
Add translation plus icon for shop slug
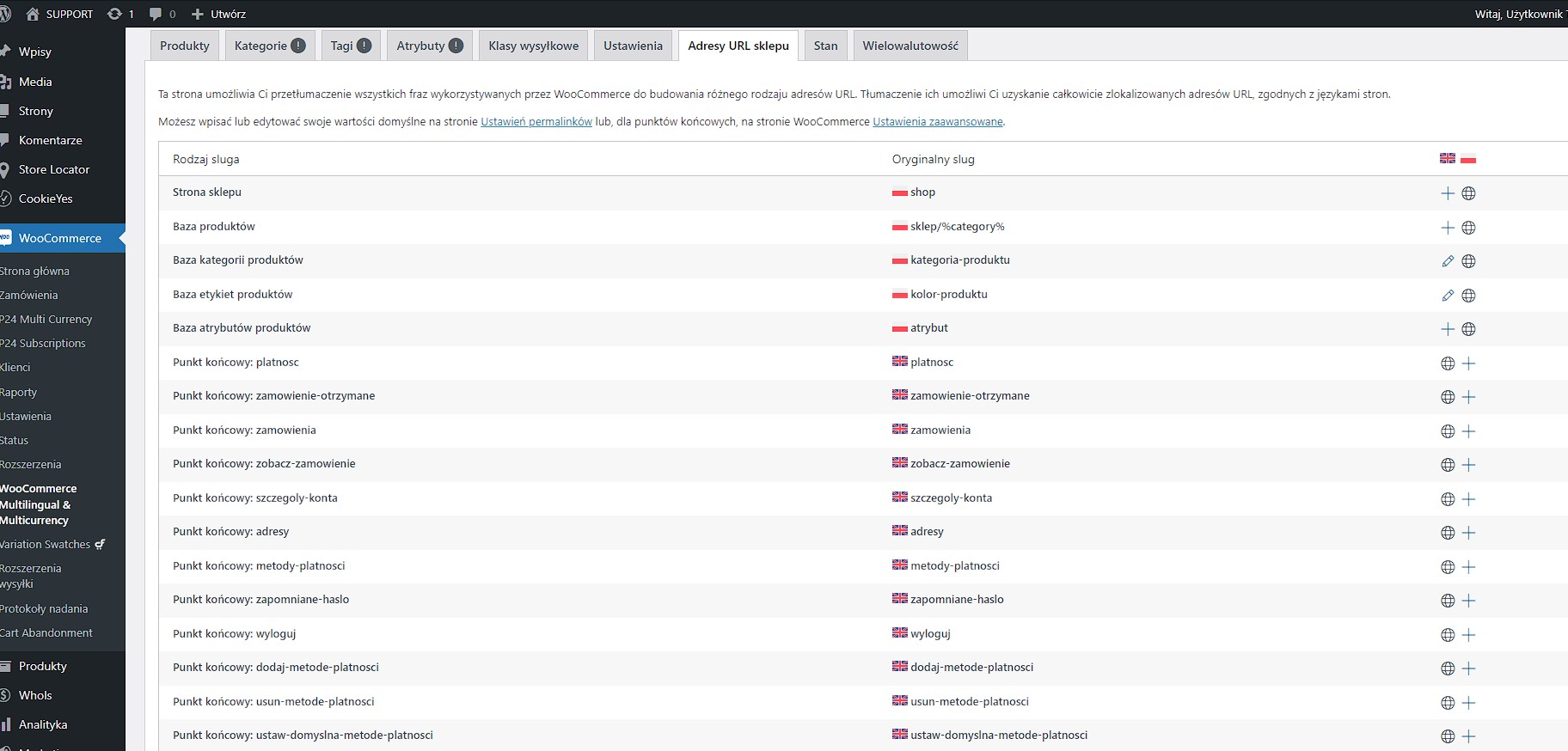click(x=1448, y=193)
